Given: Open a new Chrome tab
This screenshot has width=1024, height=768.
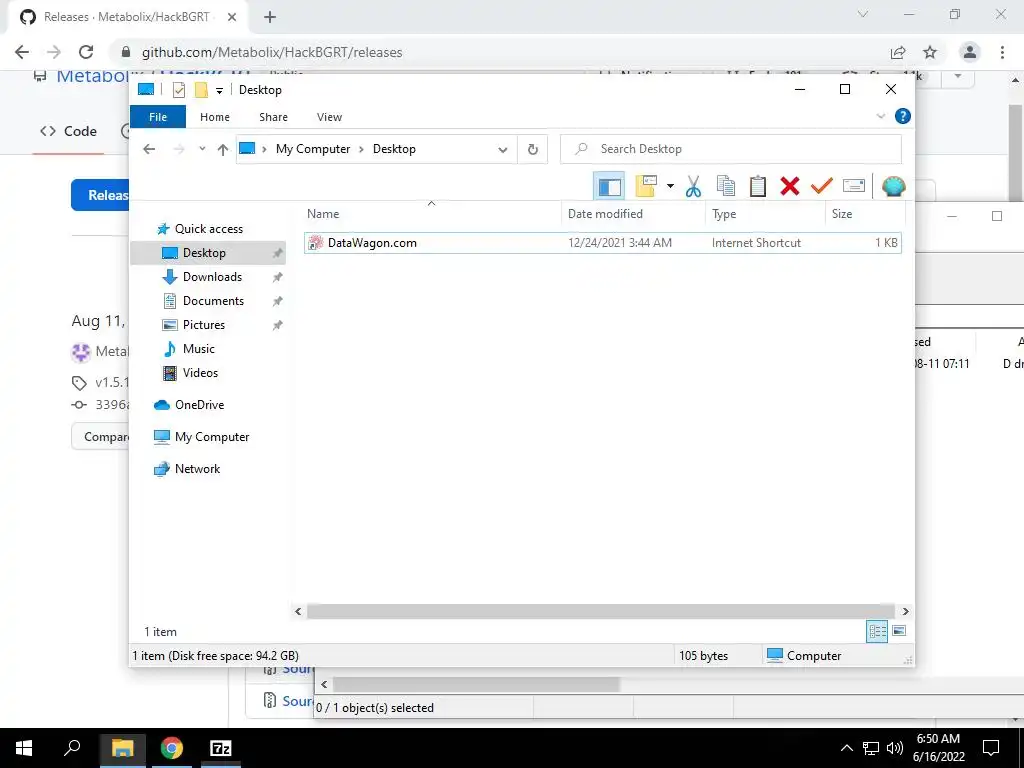Looking at the screenshot, I should coord(270,17).
